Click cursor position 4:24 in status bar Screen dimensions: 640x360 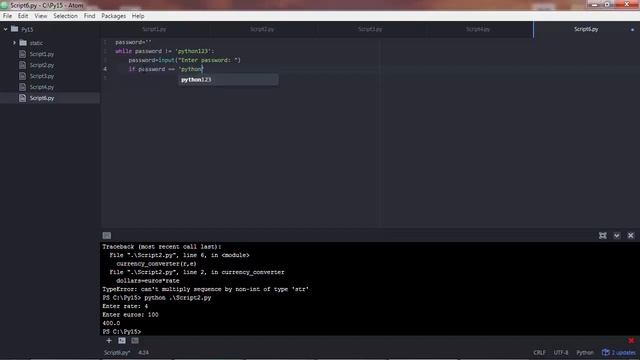click(x=143, y=352)
